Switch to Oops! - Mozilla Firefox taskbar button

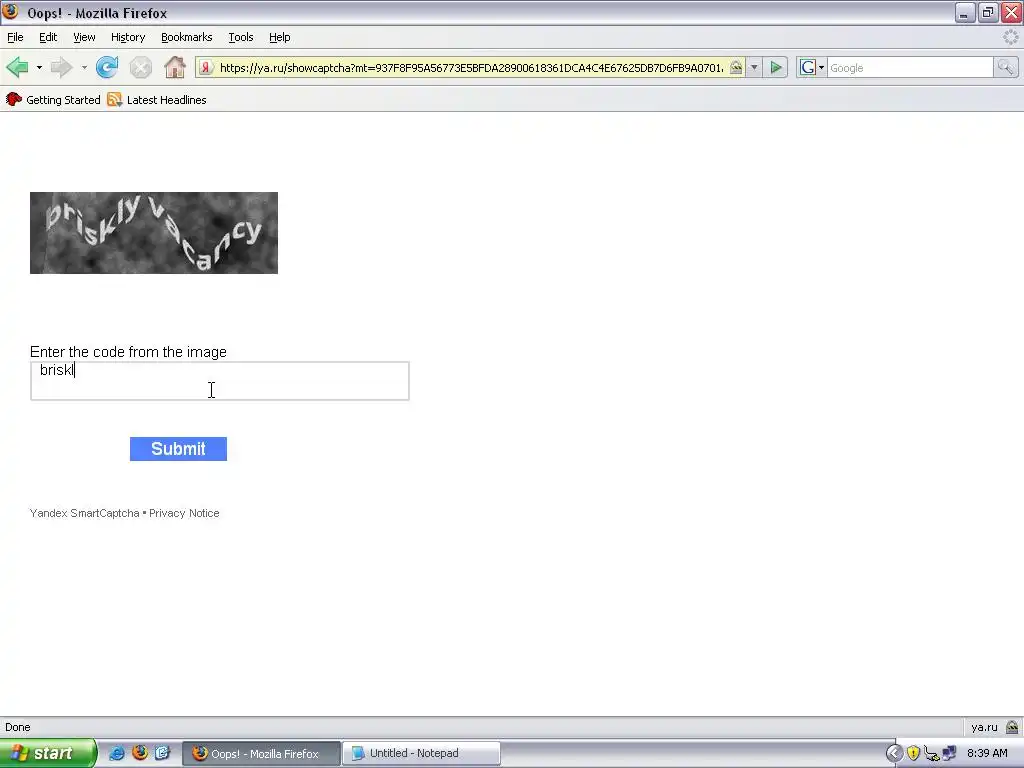click(261, 754)
